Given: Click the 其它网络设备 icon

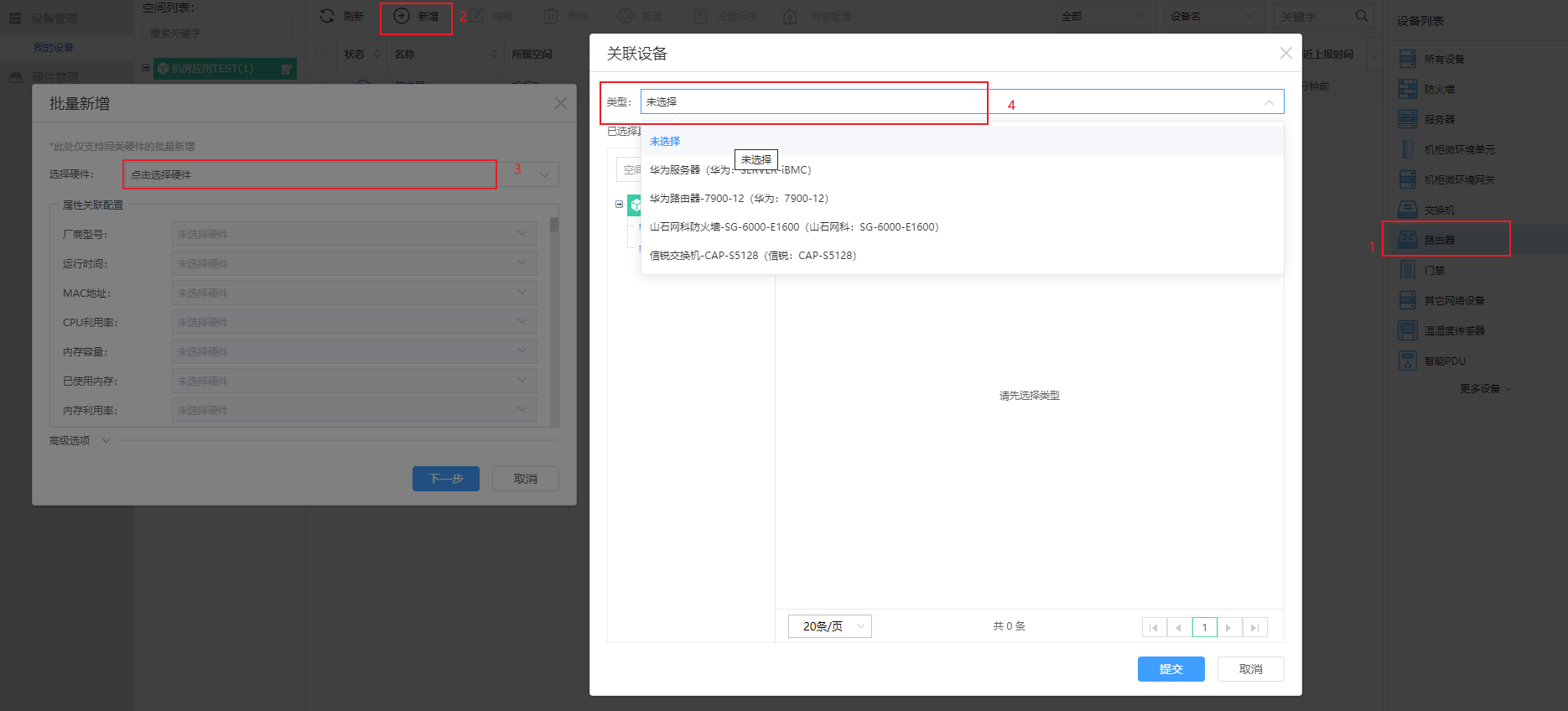Looking at the screenshot, I should point(1408,300).
